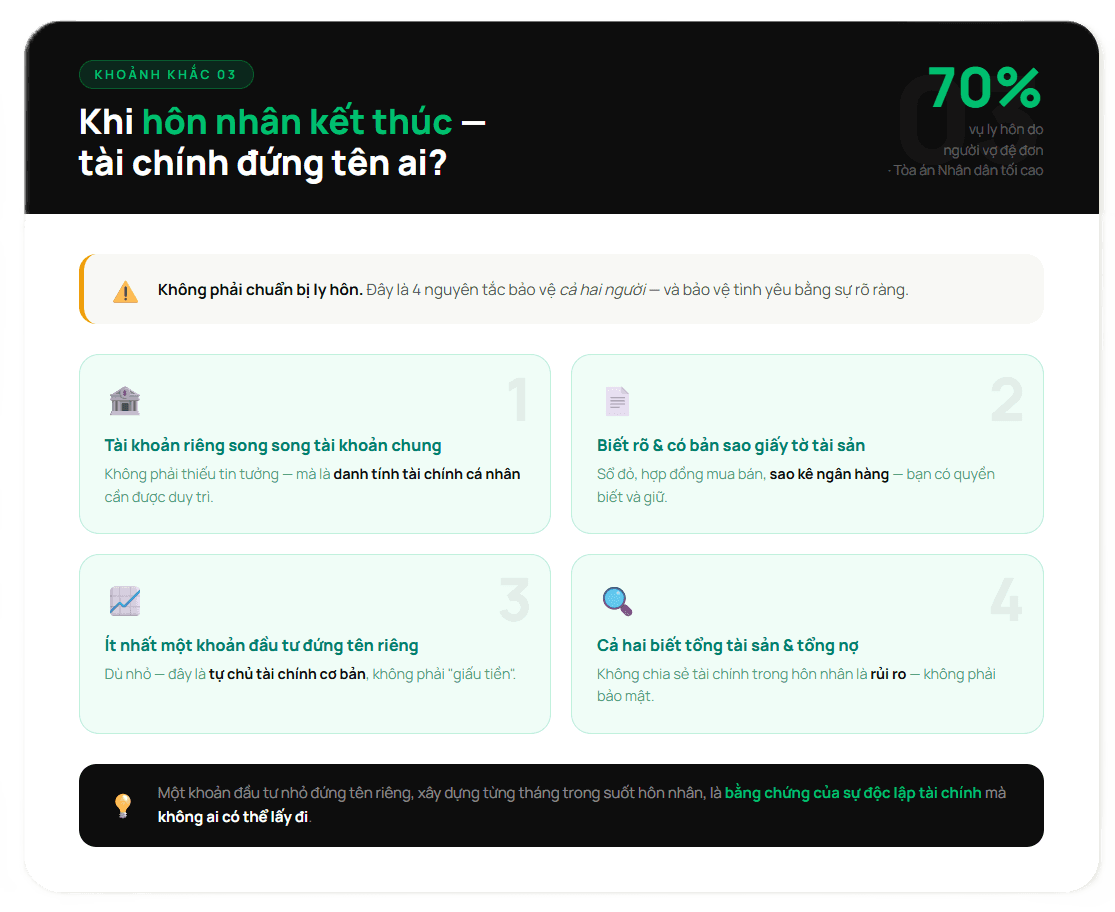Click the lightbulb icon in the bottom dark bar
Viewport: 1115px width, 912px height.
click(123, 806)
